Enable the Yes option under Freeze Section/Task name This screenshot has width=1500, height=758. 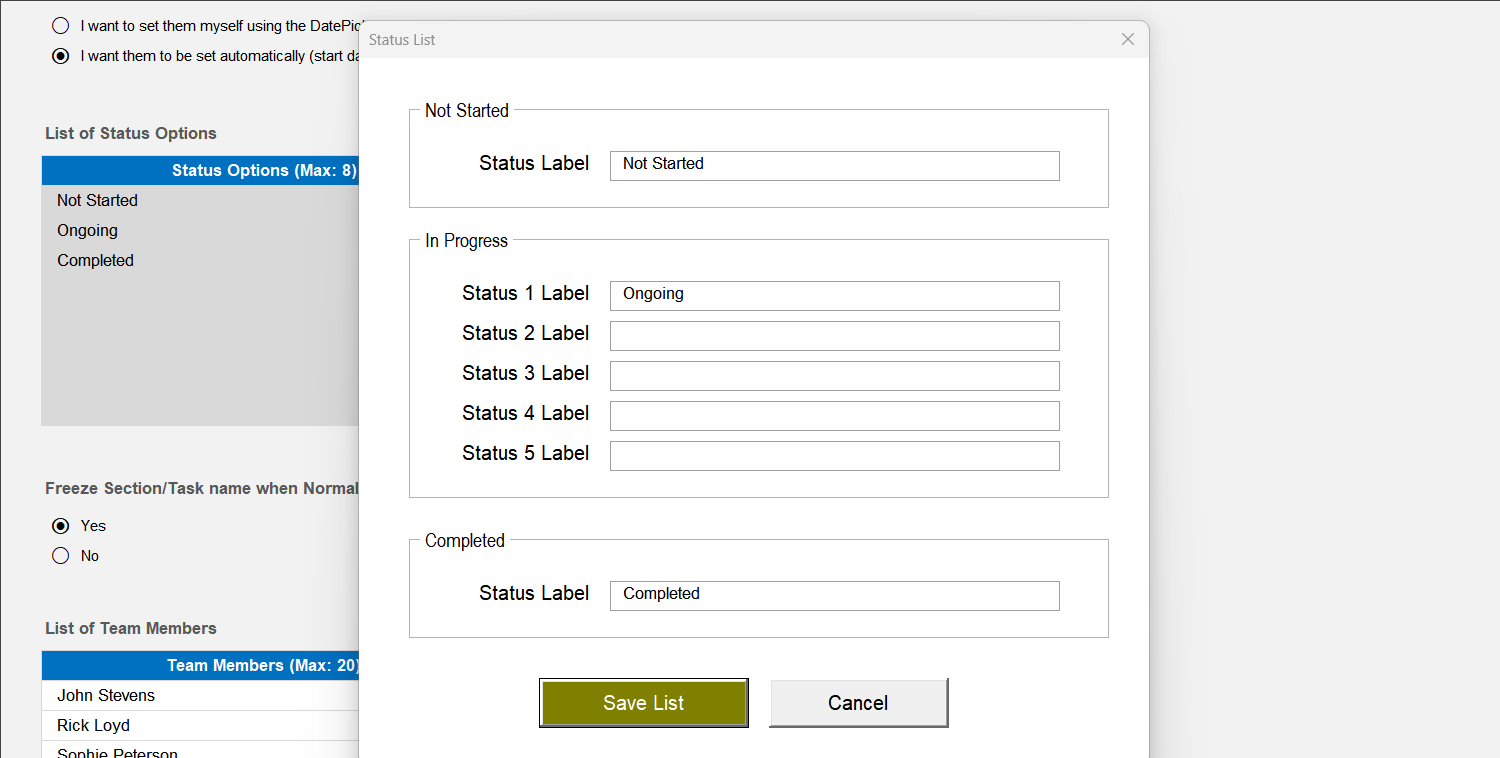pos(60,525)
